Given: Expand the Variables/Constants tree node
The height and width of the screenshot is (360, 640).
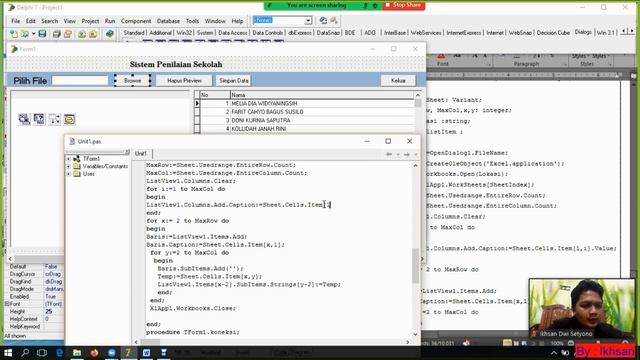Looking at the screenshot, I should click(x=69, y=167).
